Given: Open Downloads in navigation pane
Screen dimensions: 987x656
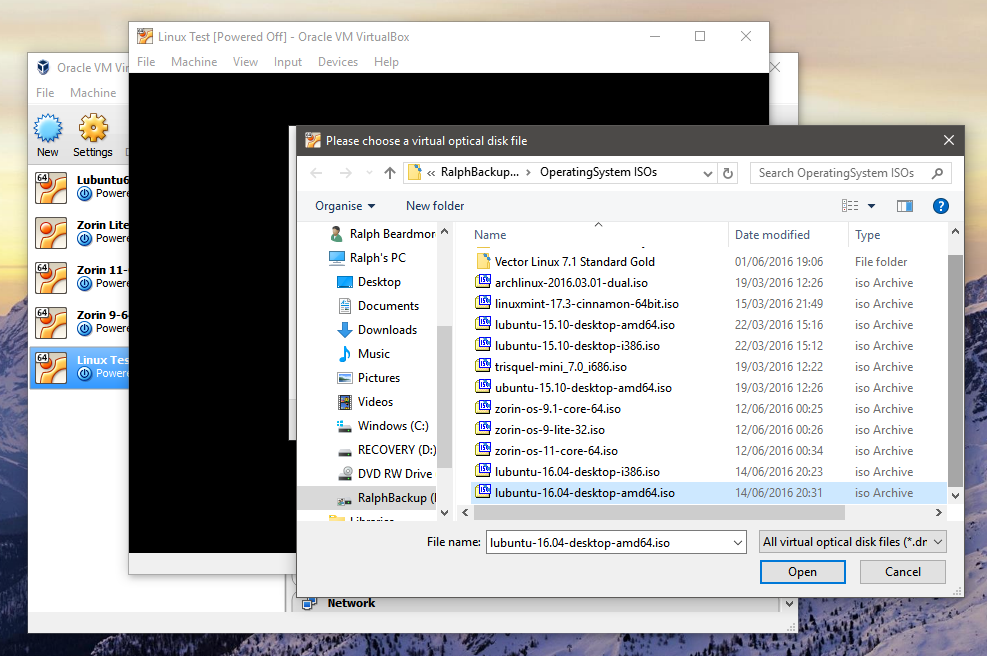Looking at the screenshot, I should click(x=387, y=330).
